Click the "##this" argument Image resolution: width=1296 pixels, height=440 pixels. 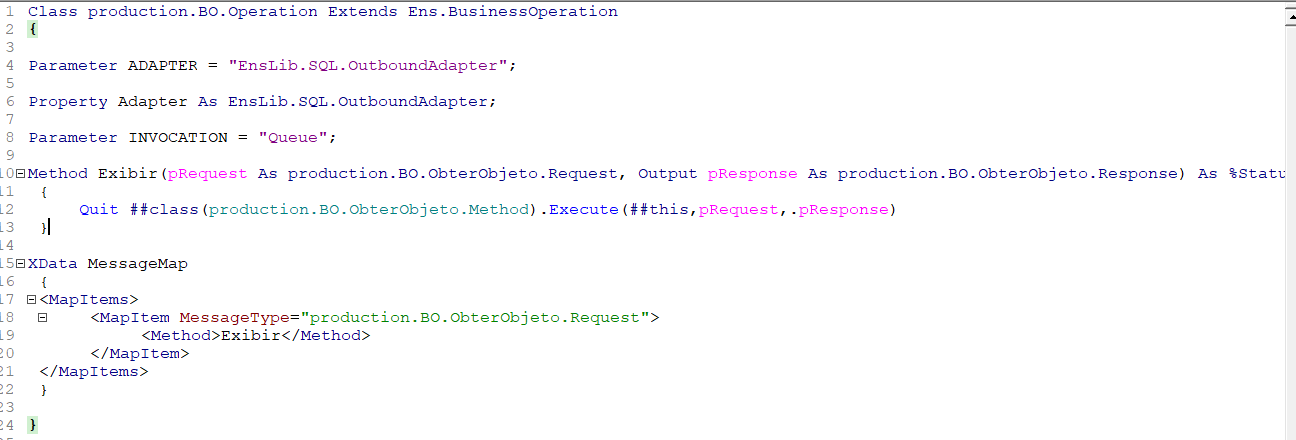pyautogui.click(x=658, y=210)
